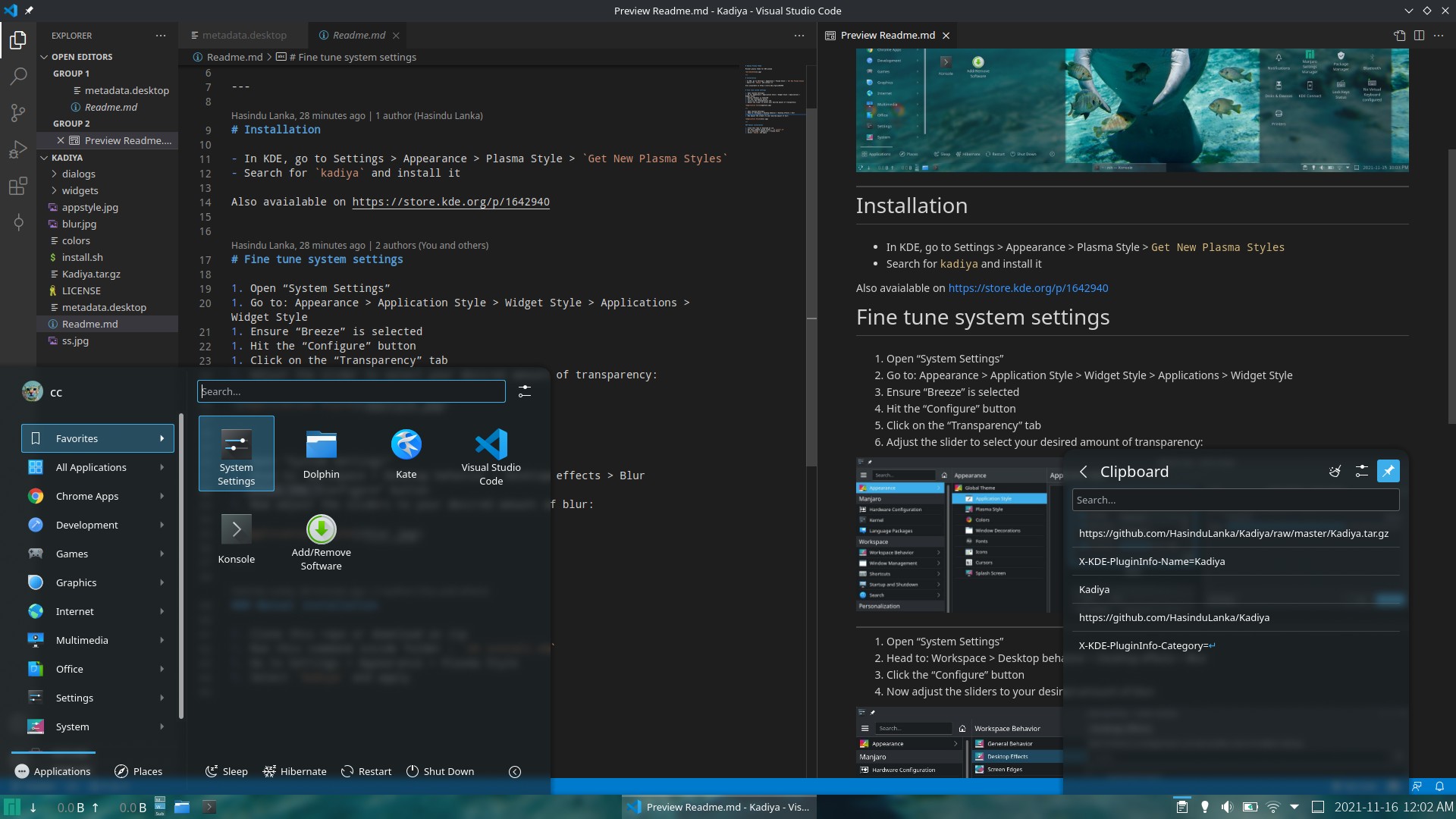
Task: Go back from the Clipboard widget
Action: [1084, 472]
